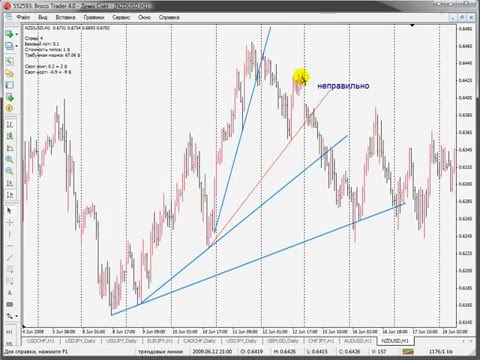Open the Графики menu
The image size is (480, 360).
[94, 17]
